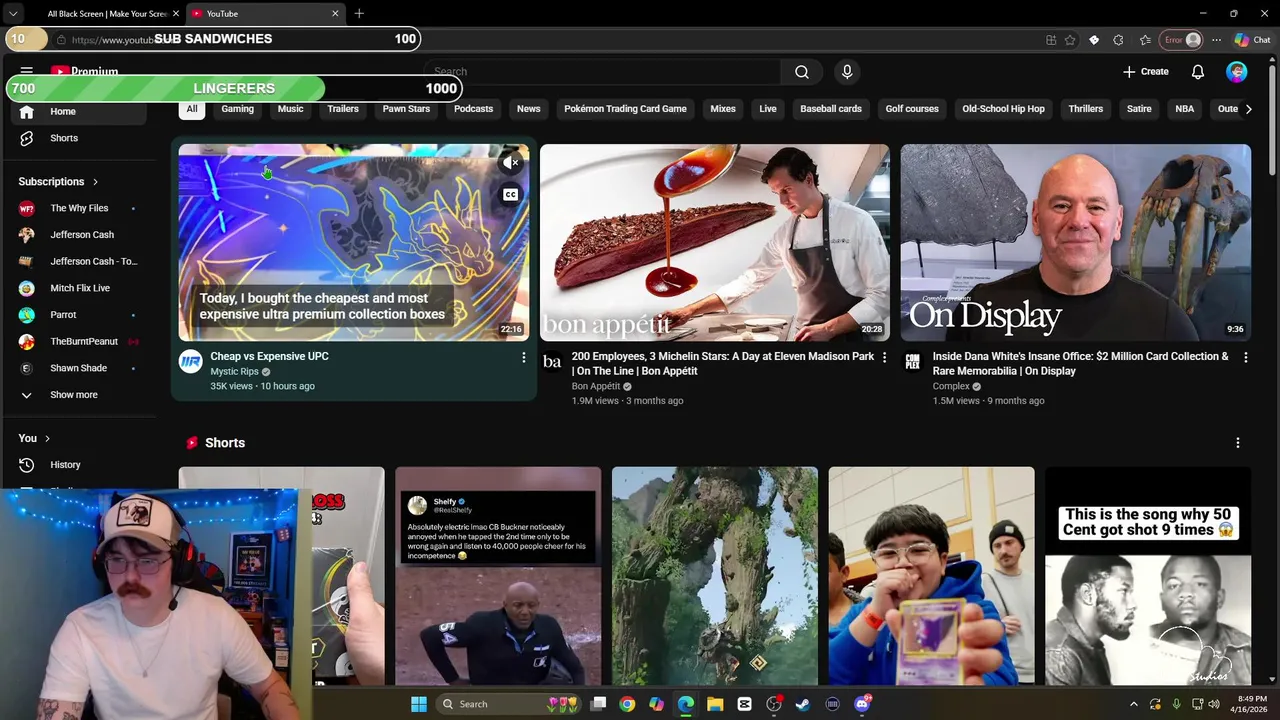Mute the Cheap vs Expensive UPC preview

(x=511, y=162)
